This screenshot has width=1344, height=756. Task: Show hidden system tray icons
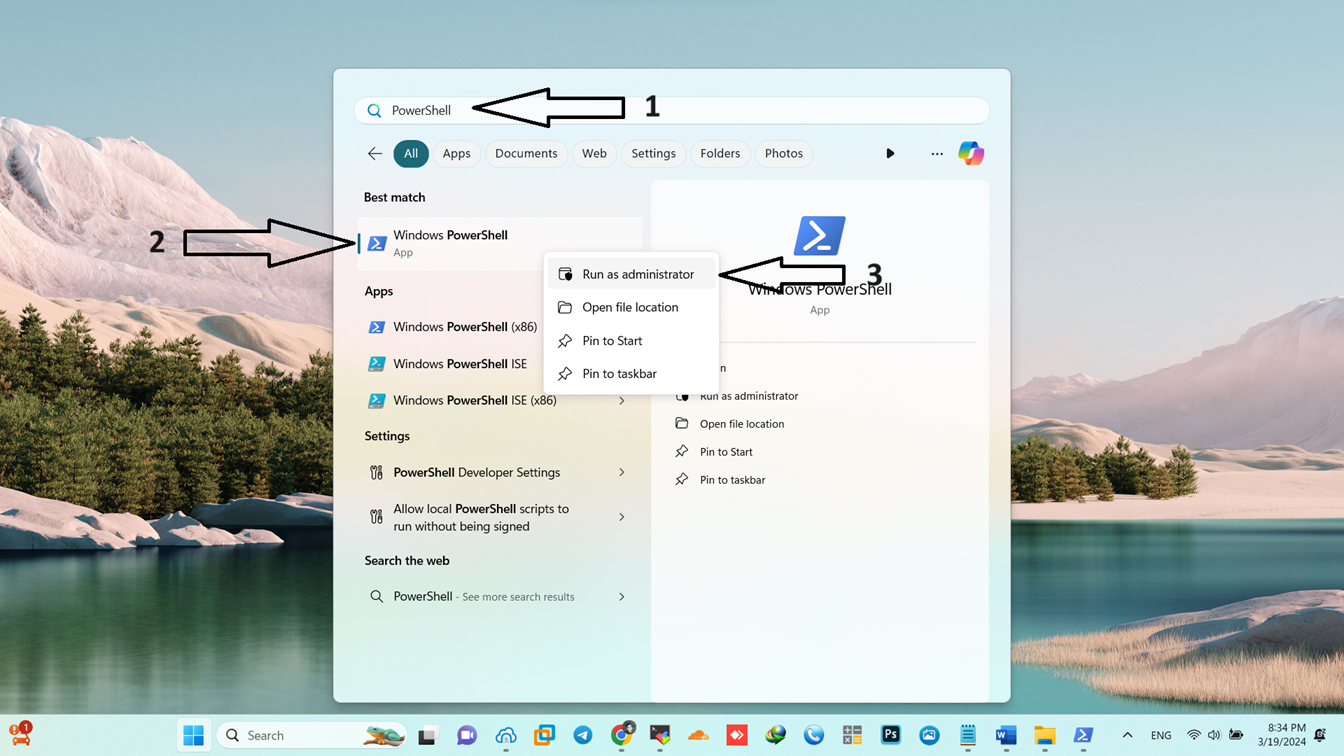click(x=1127, y=735)
